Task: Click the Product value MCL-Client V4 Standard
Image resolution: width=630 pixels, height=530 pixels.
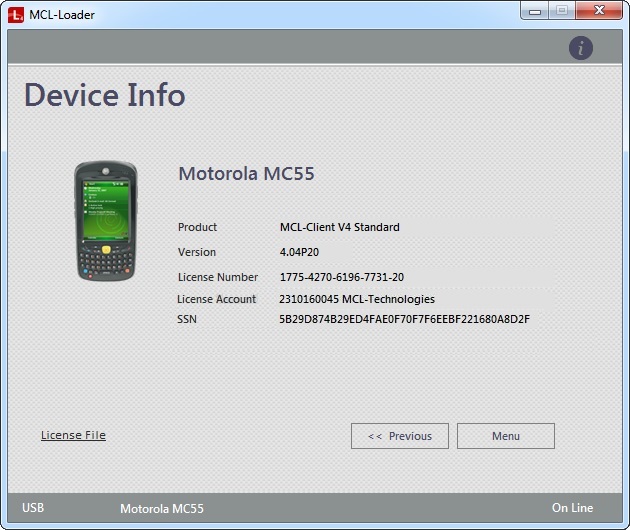Action: (340, 227)
